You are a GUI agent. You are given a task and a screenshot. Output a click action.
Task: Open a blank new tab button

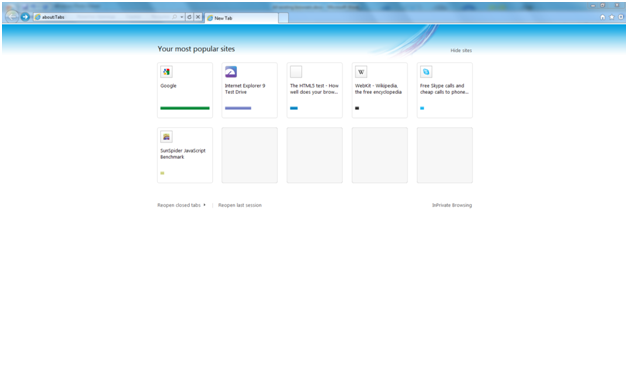[283, 18]
